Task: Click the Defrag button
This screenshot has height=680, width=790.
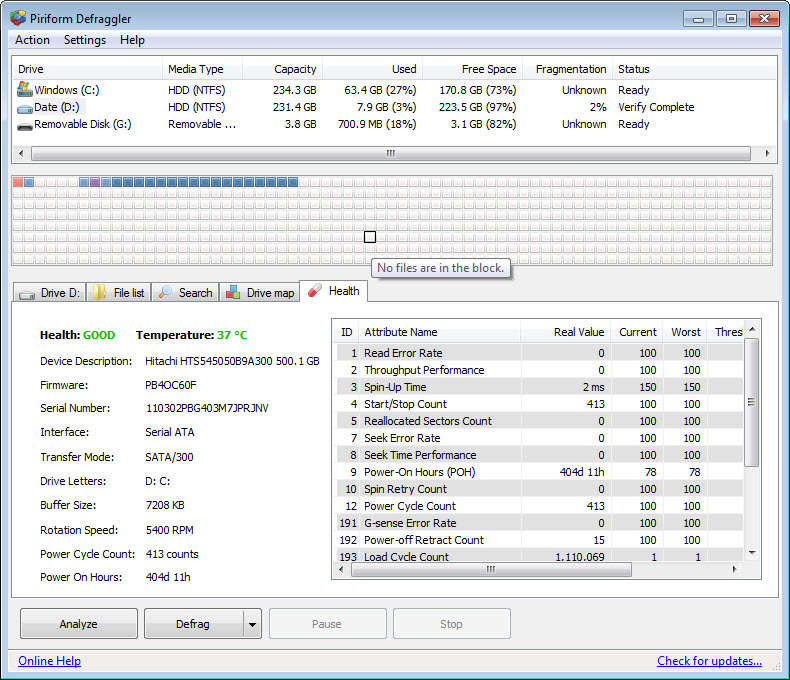Action: click(193, 624)
